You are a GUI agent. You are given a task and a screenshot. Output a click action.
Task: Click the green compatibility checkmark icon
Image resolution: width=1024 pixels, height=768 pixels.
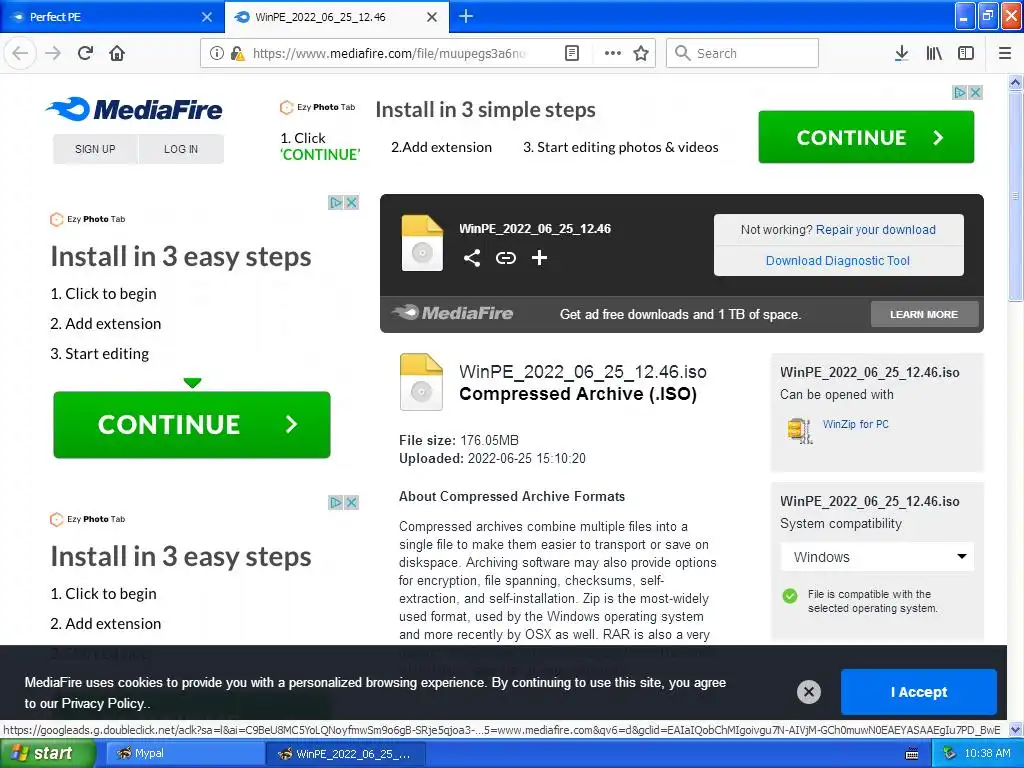coord(790,596)
